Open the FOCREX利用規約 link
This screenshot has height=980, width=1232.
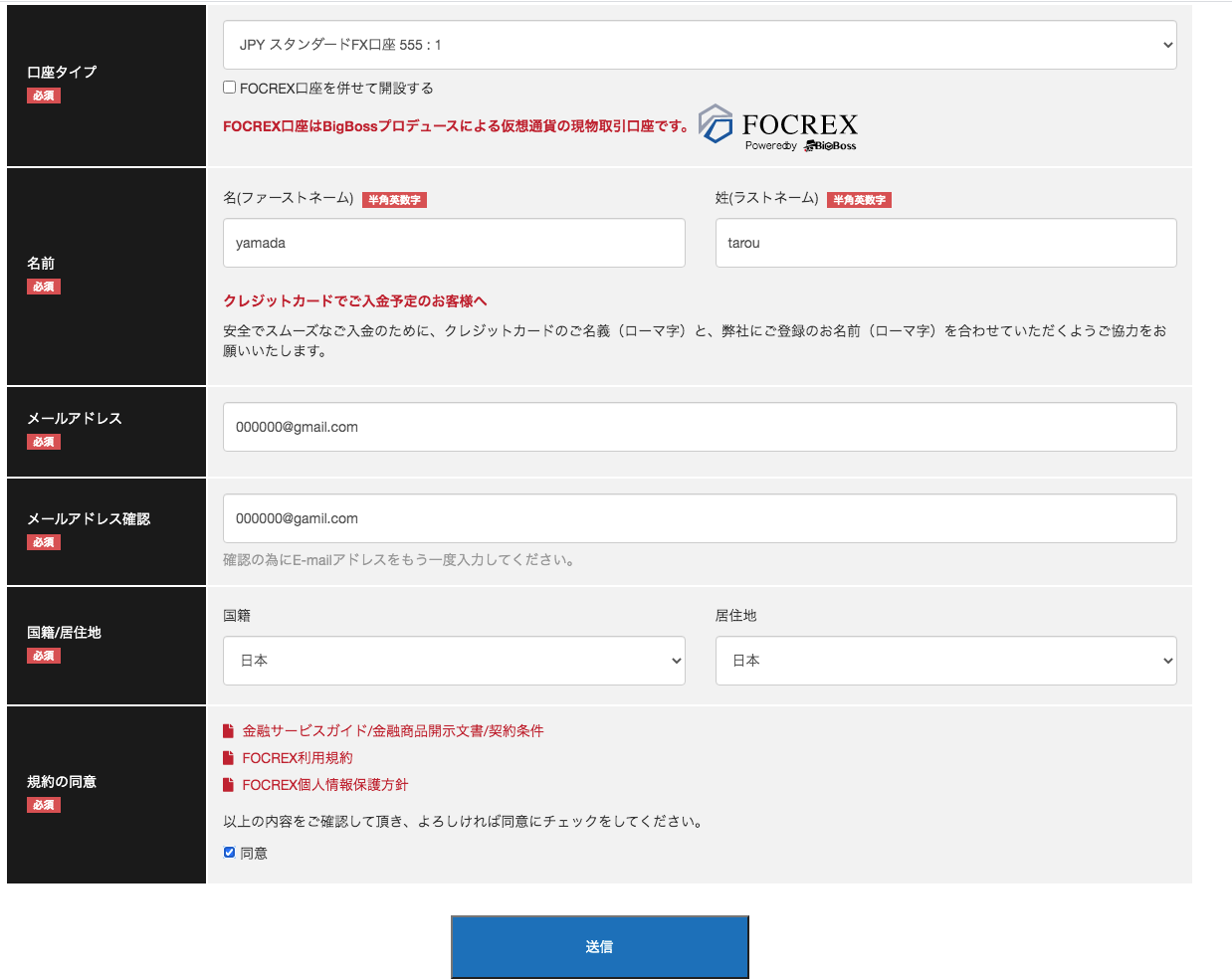298,758
